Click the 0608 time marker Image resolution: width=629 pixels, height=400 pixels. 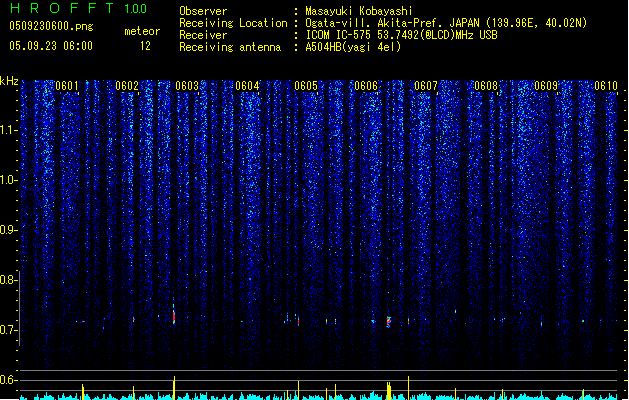click(x=486, y=86)
